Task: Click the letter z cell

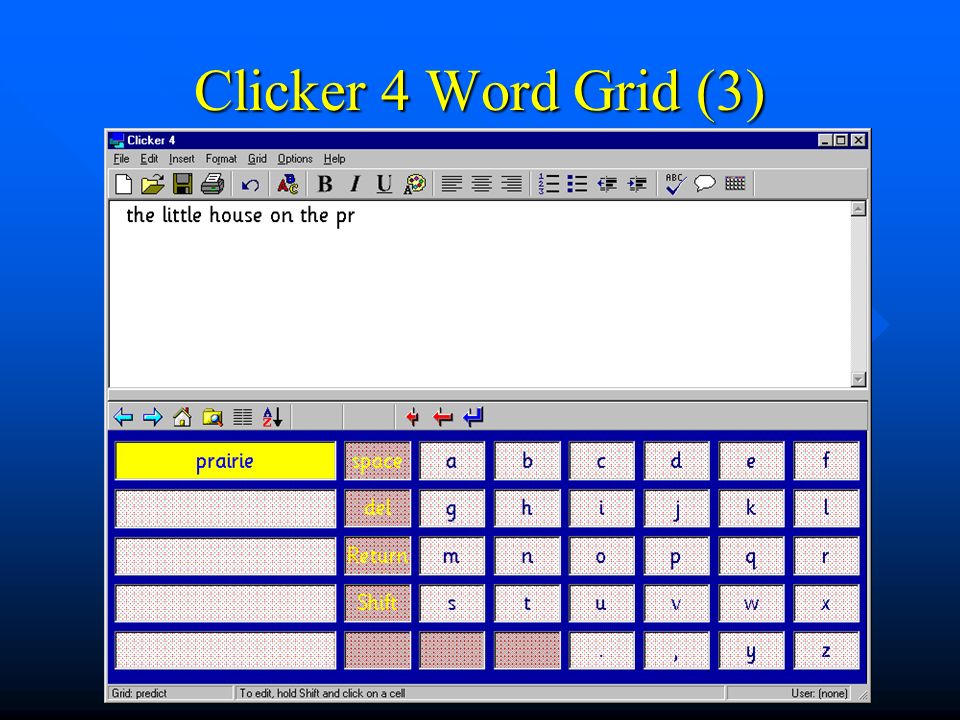Action: [826, 651]
